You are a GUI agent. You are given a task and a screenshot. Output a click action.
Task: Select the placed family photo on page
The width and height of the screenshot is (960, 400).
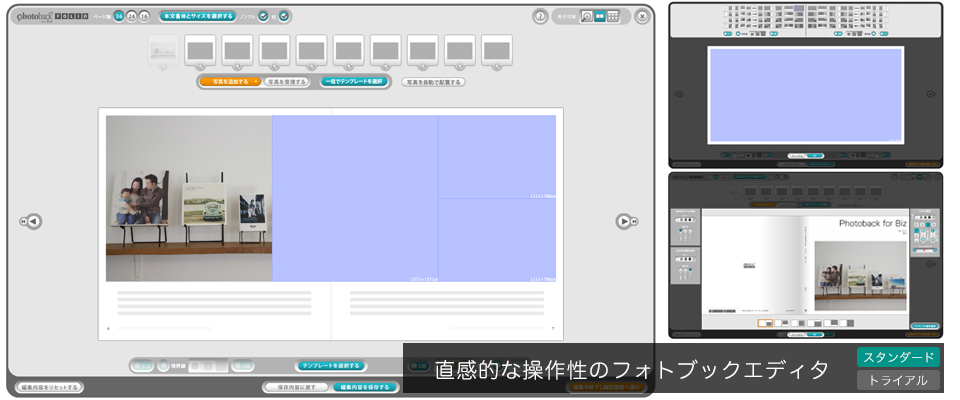(189, 198)
